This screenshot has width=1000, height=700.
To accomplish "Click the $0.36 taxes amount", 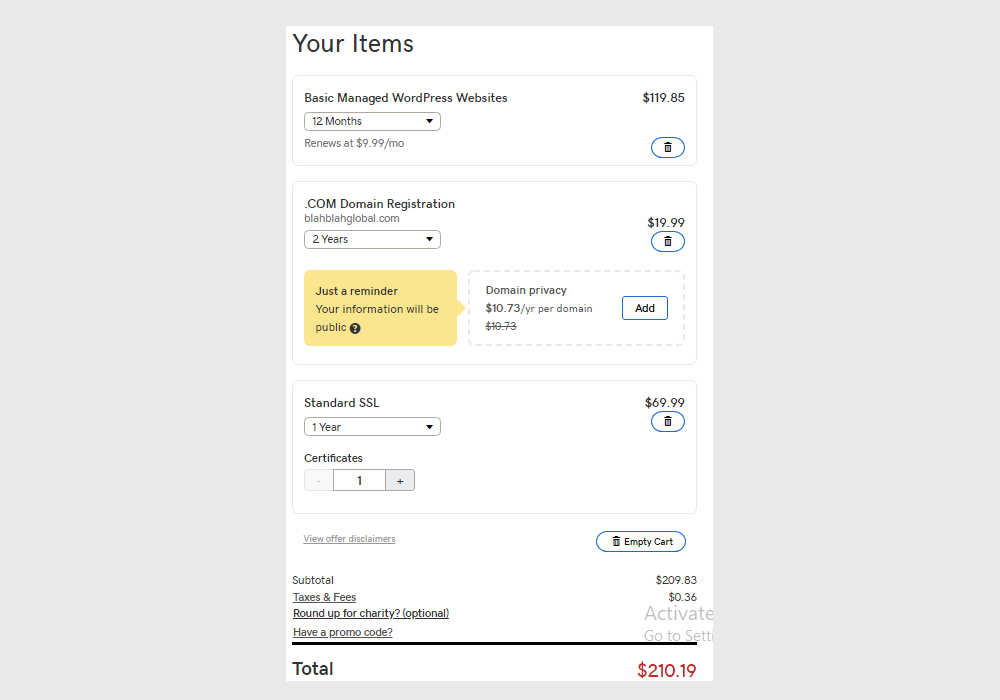I will pos(682,597).
